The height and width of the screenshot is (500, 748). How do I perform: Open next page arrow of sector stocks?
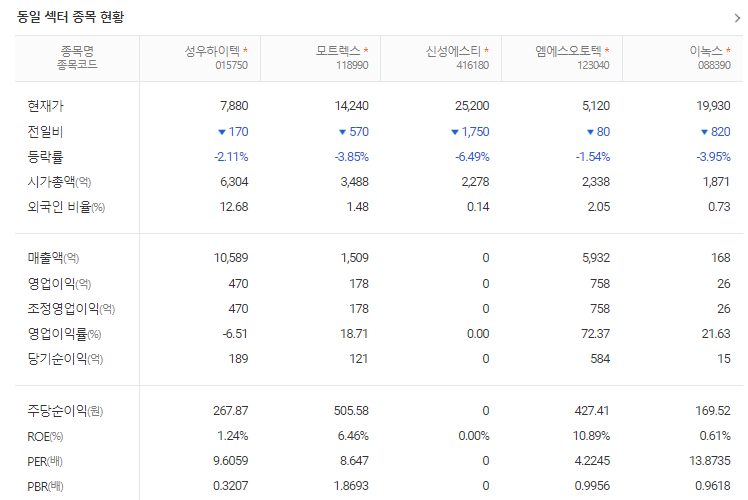tap(737, 18)
